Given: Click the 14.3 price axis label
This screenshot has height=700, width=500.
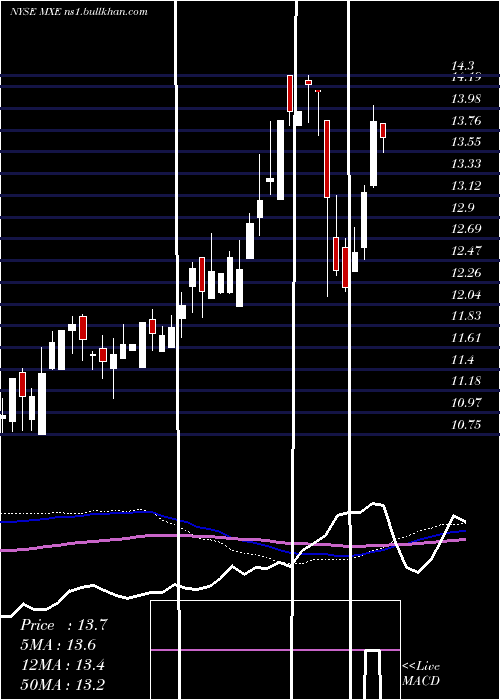Looking at the screenshot, I should pyautogui.click(x=462, y=66).
